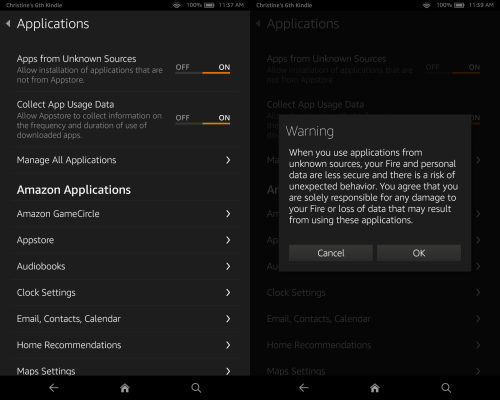Tap the home icon in right screen's bottom bar
The height and width of the screenshot is (400, 500).
(x=375, y=388)
